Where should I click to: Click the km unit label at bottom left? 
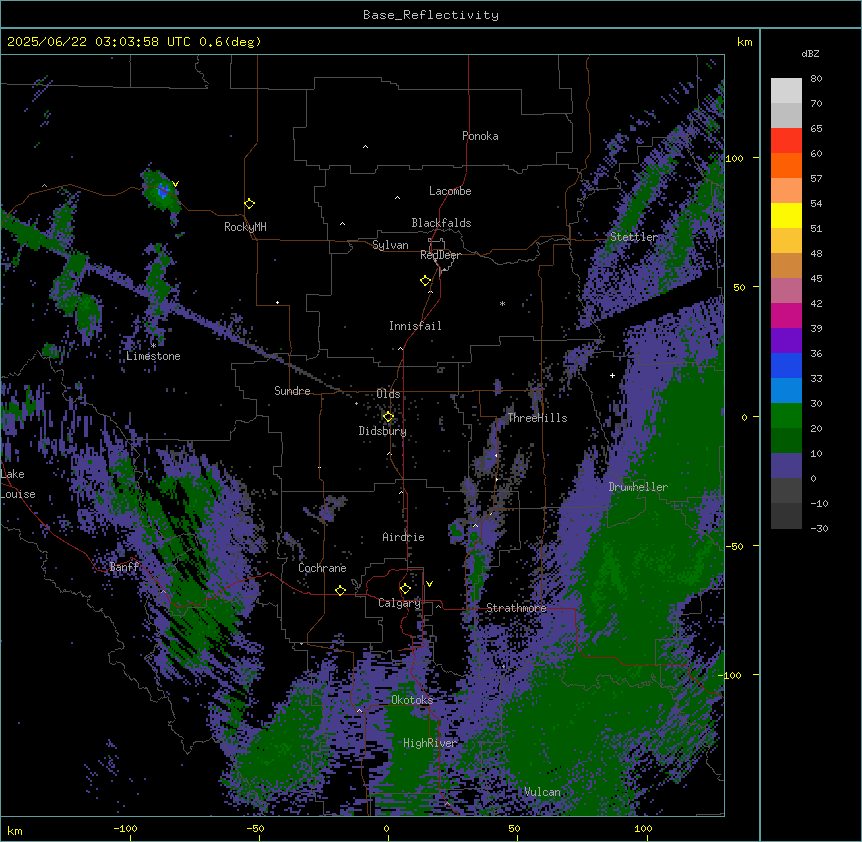pyautogui.click(x=15, y=830)
